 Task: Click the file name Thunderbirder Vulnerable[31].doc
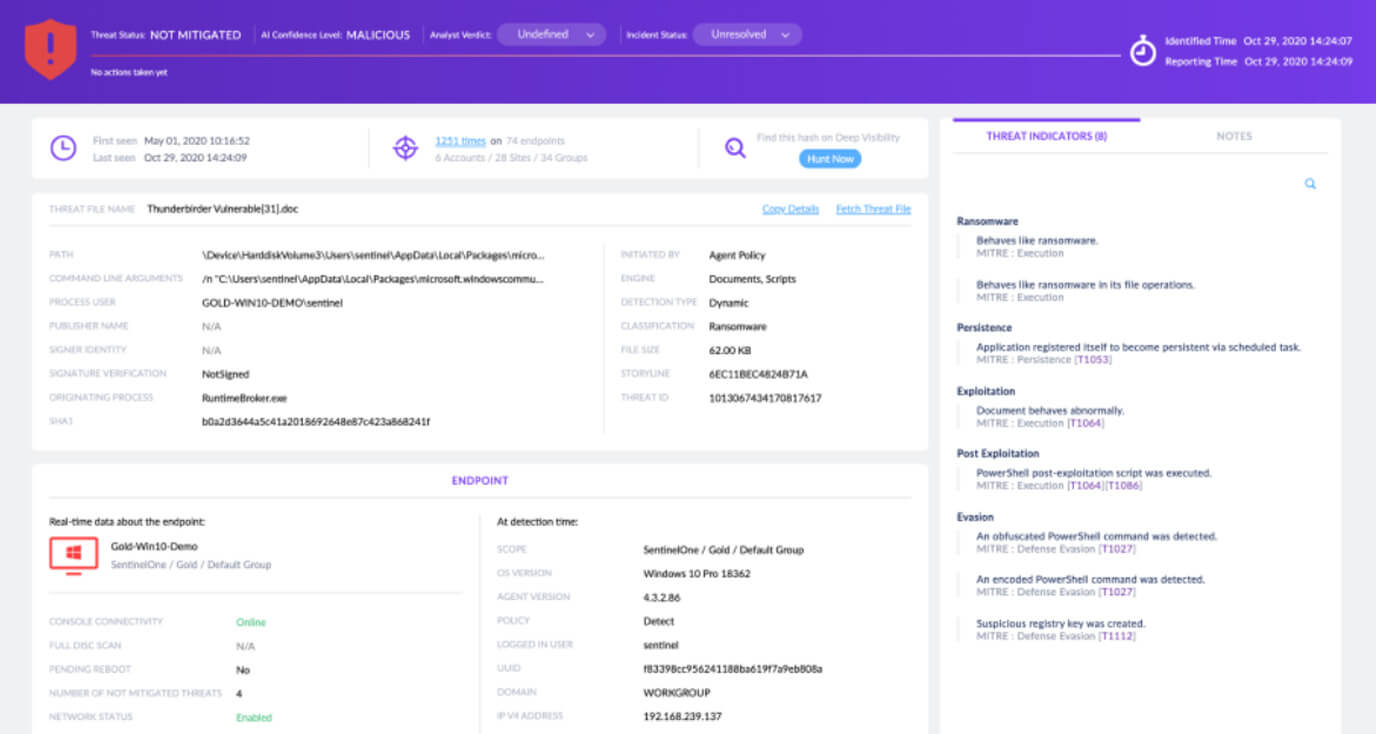pyautogui.click(x=223, y=209)
